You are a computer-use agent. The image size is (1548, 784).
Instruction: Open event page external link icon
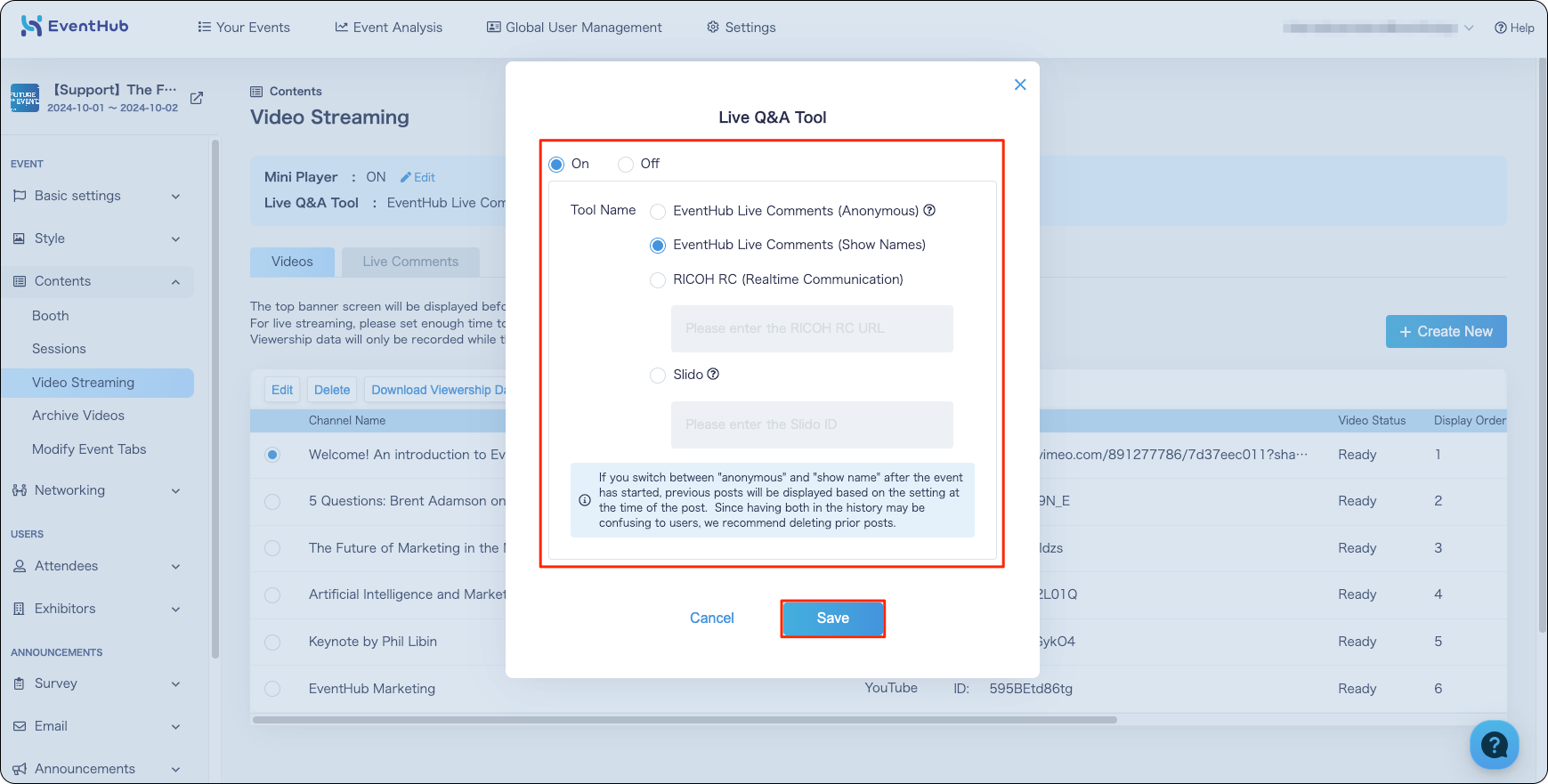197,98
